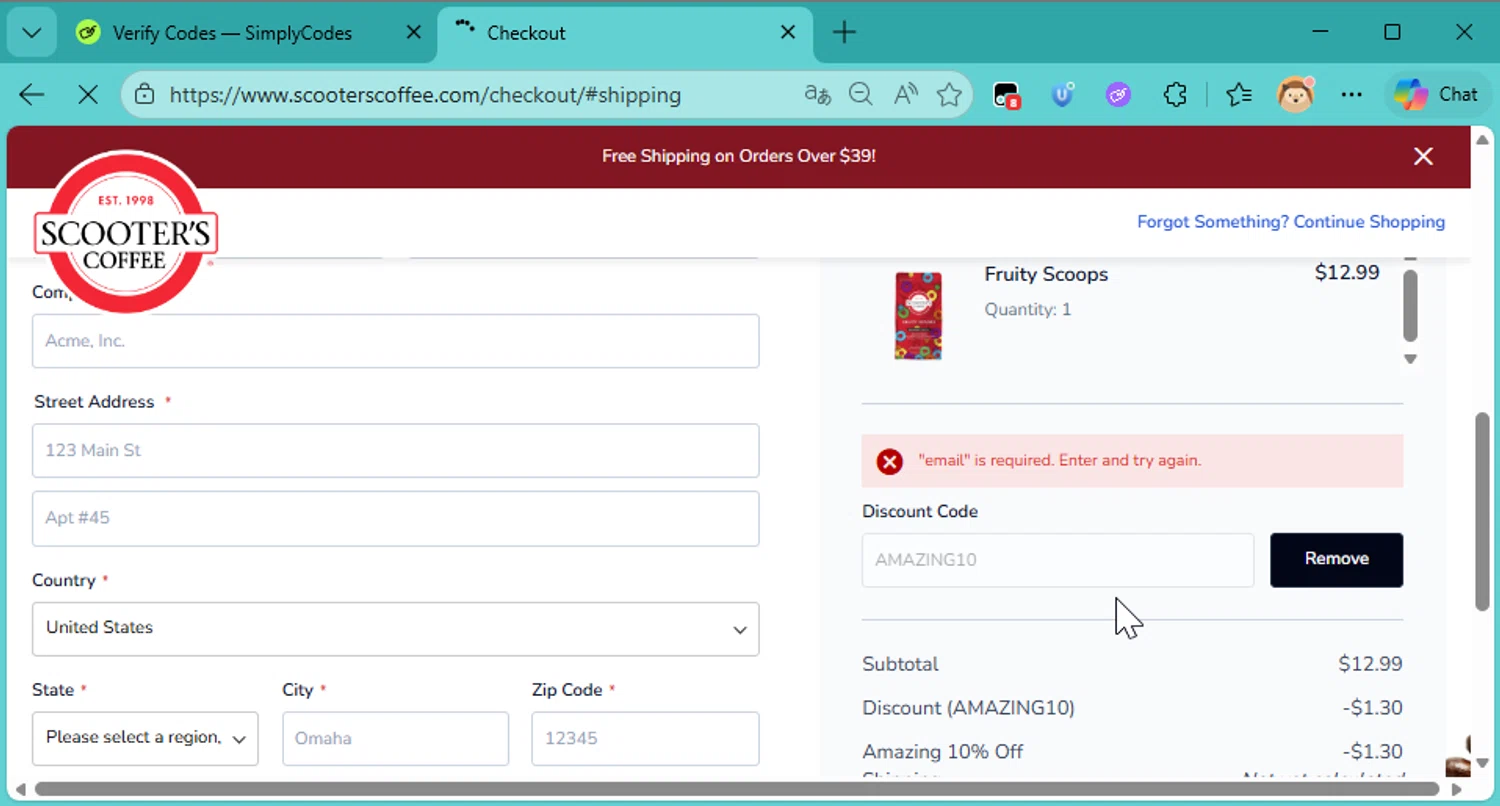Image resolution: width=1500 pixels, height=806 pixels.
Task: Open the Country dropdown
Action: click(395, 628)
